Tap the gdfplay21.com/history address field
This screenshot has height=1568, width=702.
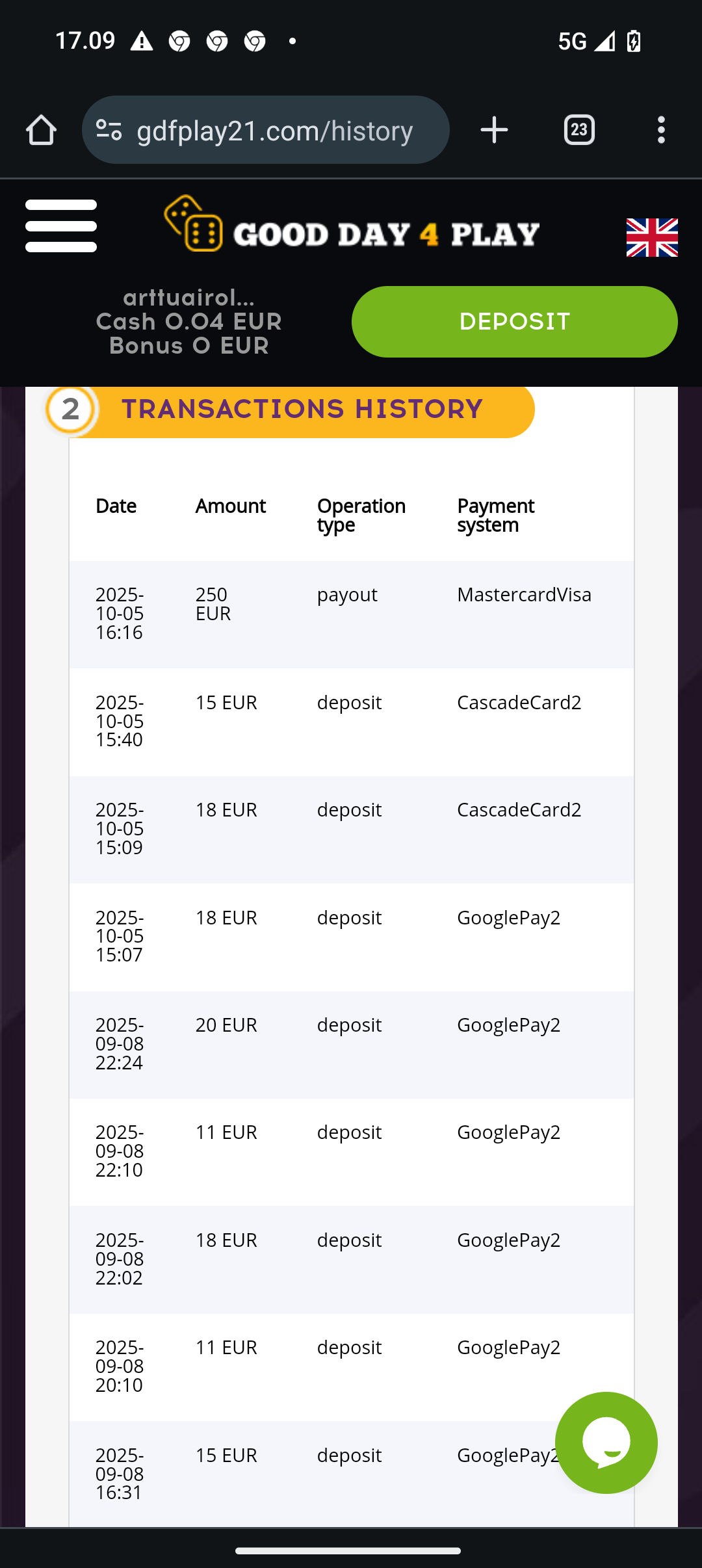tap(275, 131)
